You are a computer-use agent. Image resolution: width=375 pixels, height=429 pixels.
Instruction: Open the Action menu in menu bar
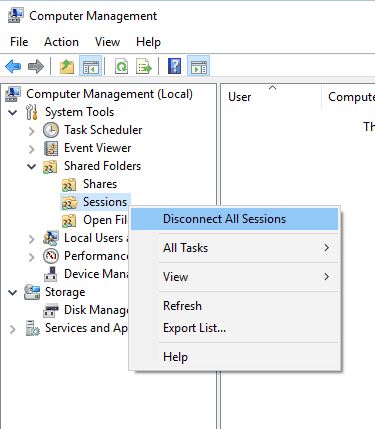pyautogui.click(x=61, y=42)
